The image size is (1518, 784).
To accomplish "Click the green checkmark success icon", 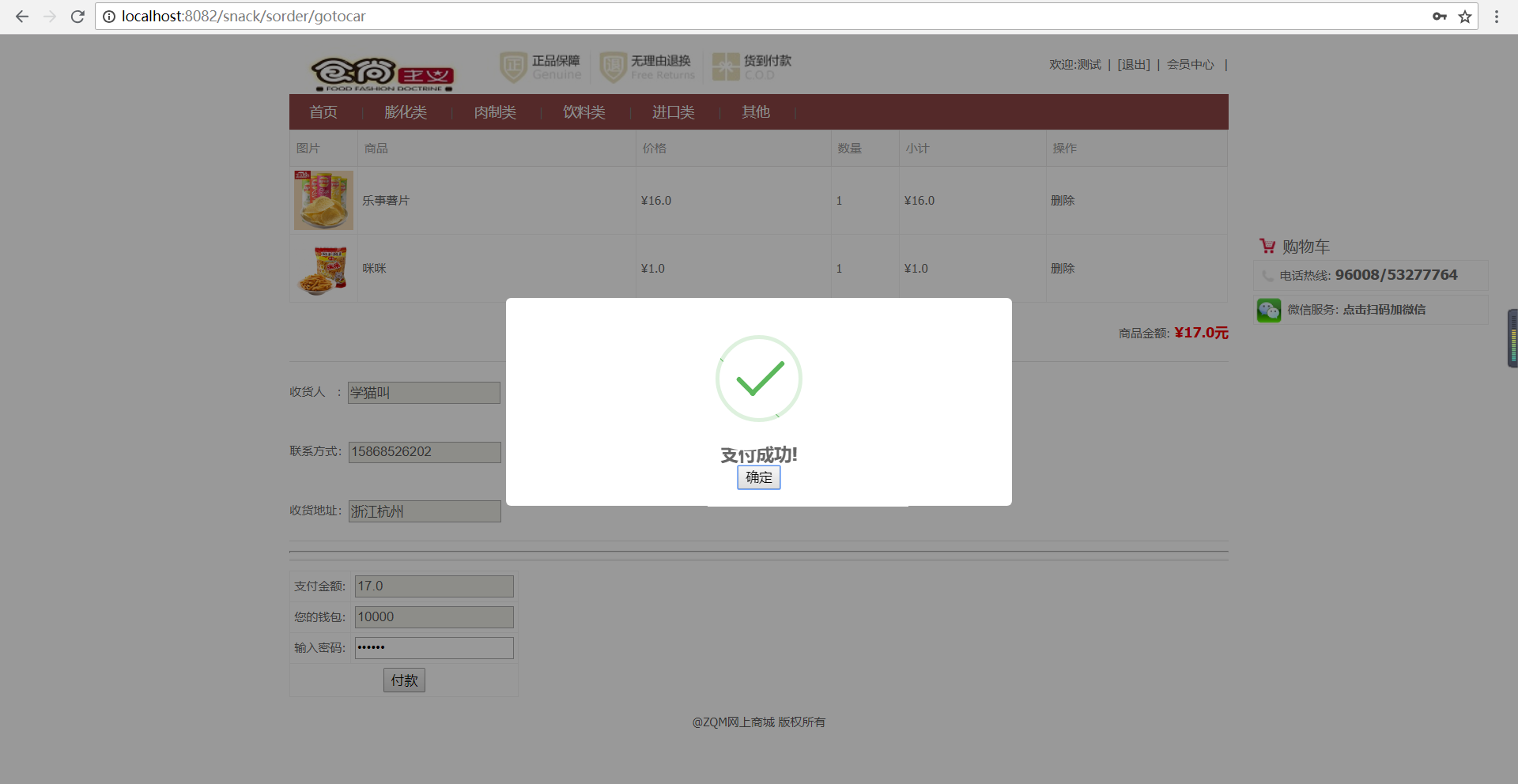I will click(759, 379).
